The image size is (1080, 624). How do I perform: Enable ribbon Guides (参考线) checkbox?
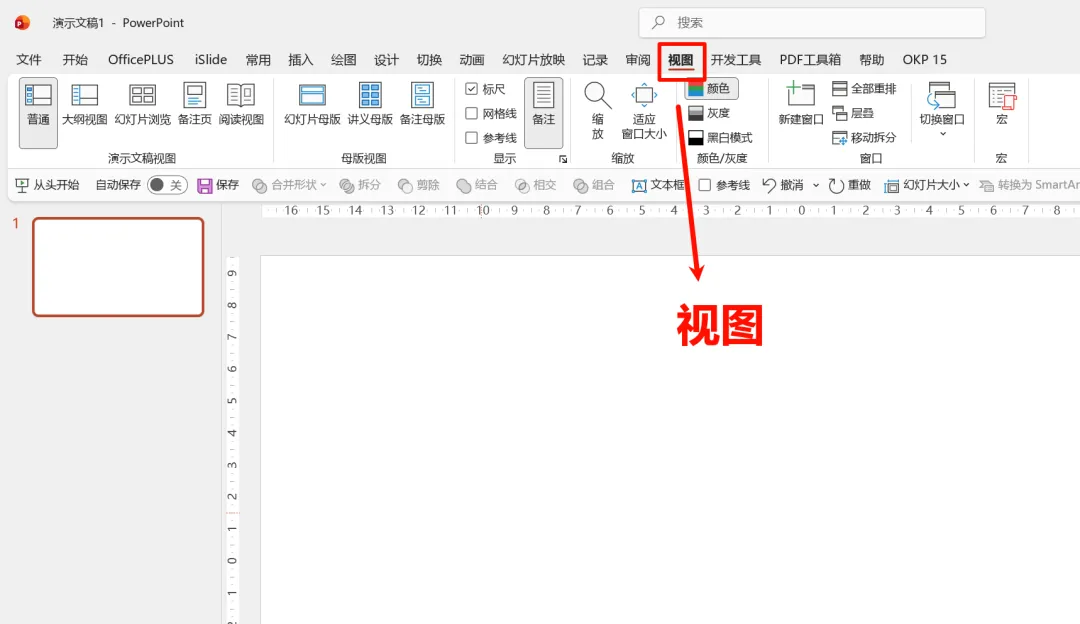point(472,138)
